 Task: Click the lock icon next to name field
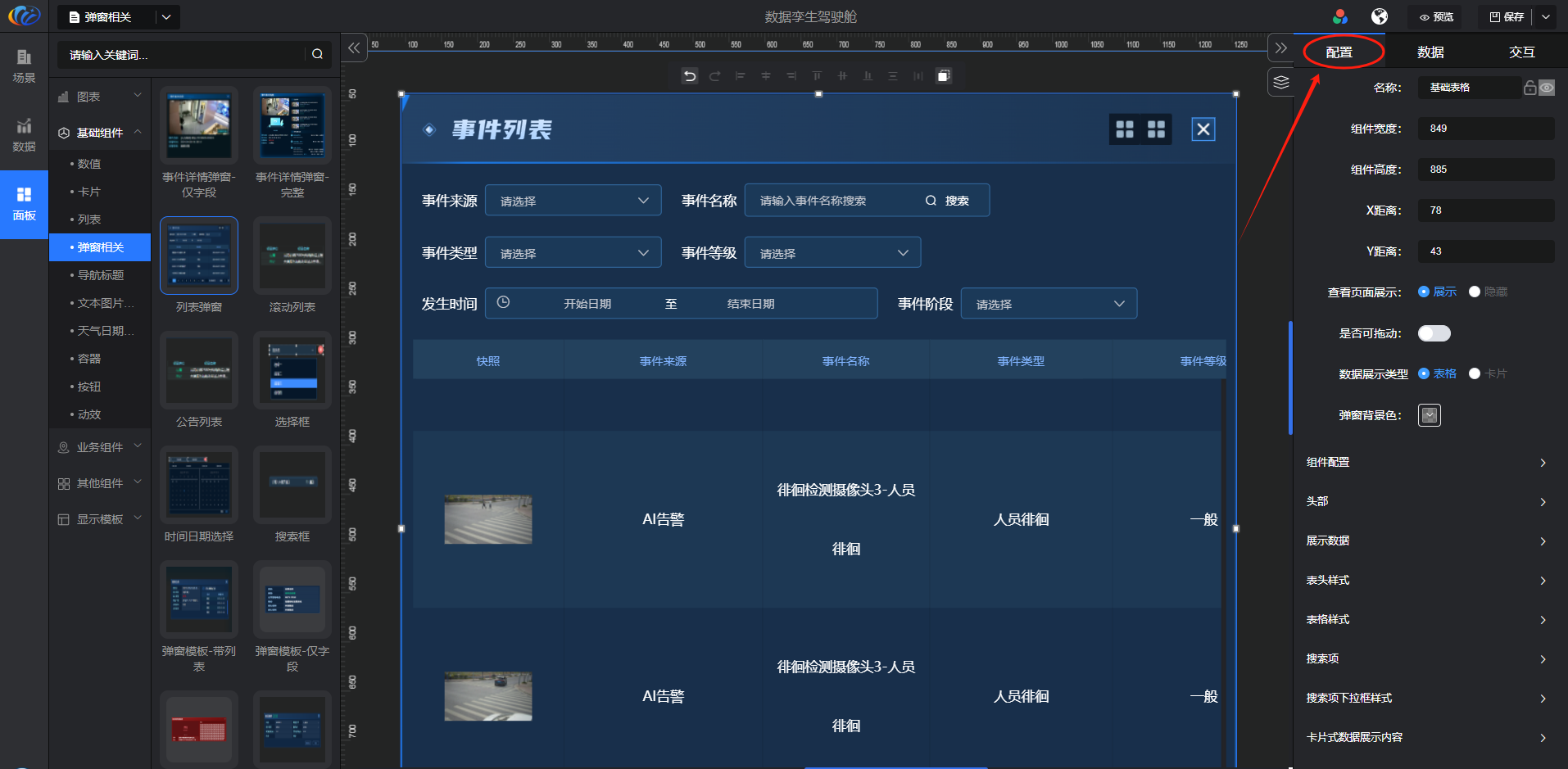pos(1529,88)
